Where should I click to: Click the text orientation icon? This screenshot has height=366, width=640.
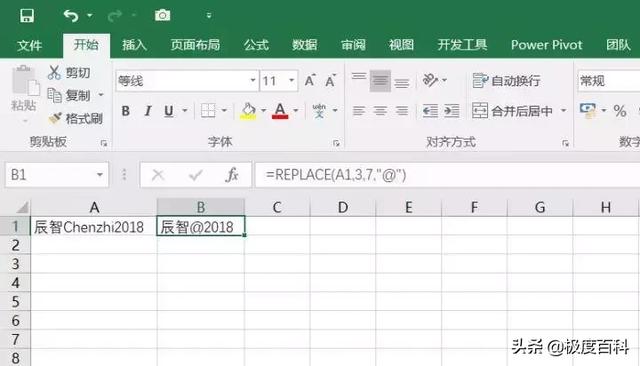coord(430,80)
